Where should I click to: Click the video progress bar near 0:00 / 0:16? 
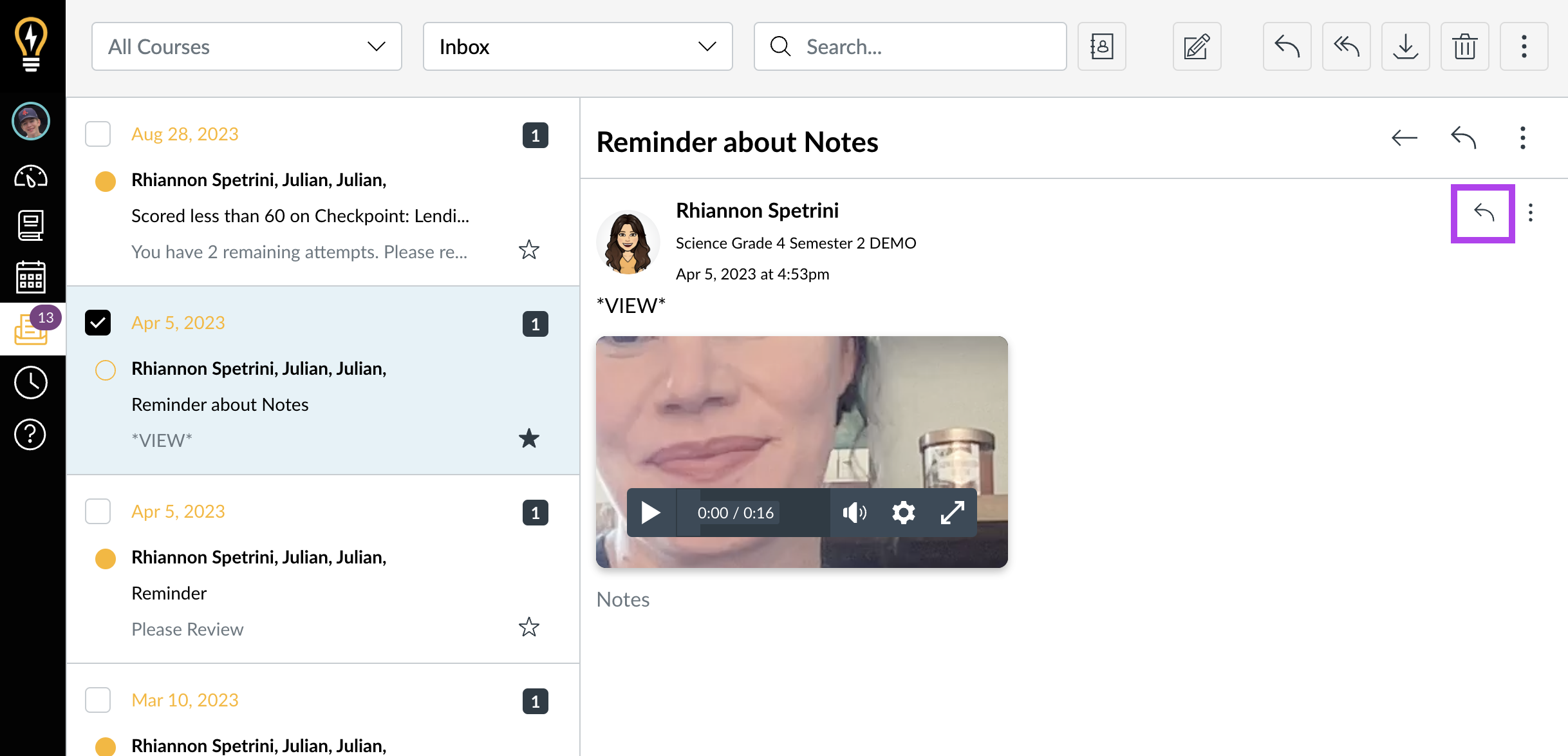753,513
